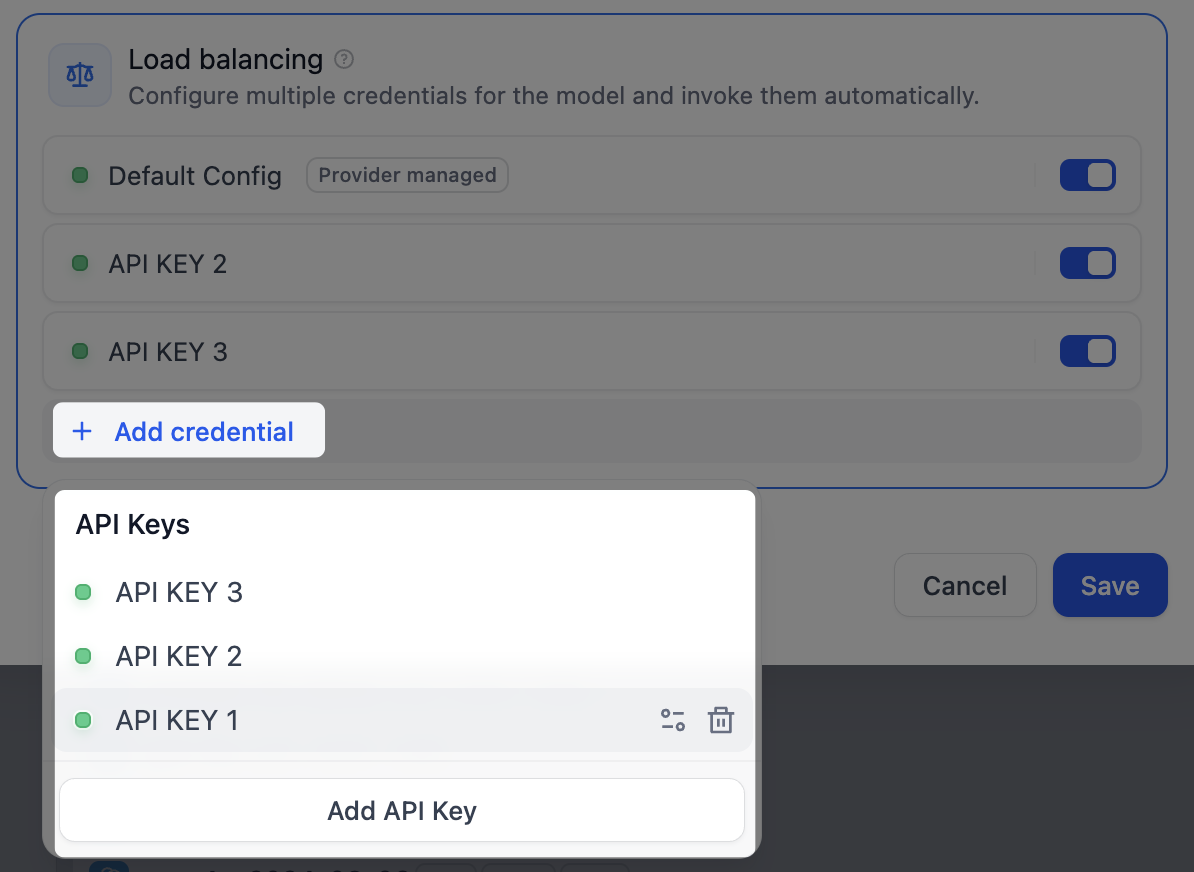Select API KEY 1 entry
The height and width of the screenshot is (872, 1194).
point(177,720)
